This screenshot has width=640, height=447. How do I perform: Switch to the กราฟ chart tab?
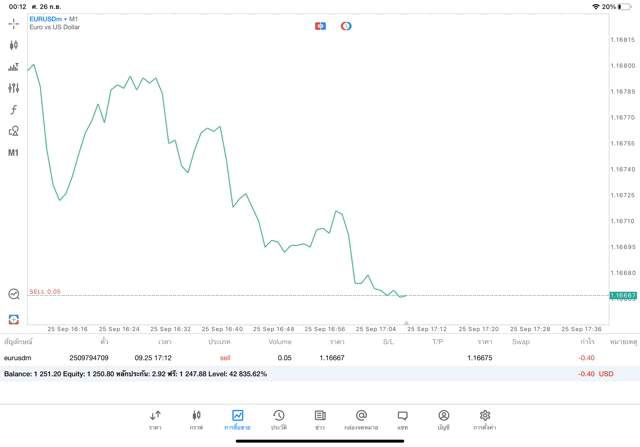pyautogui.click(x=196, y=419)
